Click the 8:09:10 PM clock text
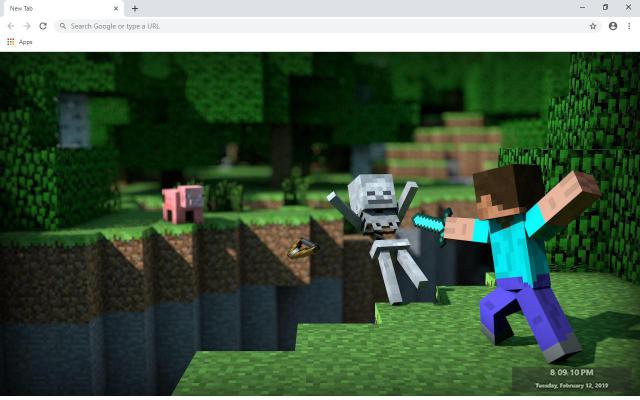Image resolution: width=640 pixels, height=400 pixels. (x=571, y=372)
